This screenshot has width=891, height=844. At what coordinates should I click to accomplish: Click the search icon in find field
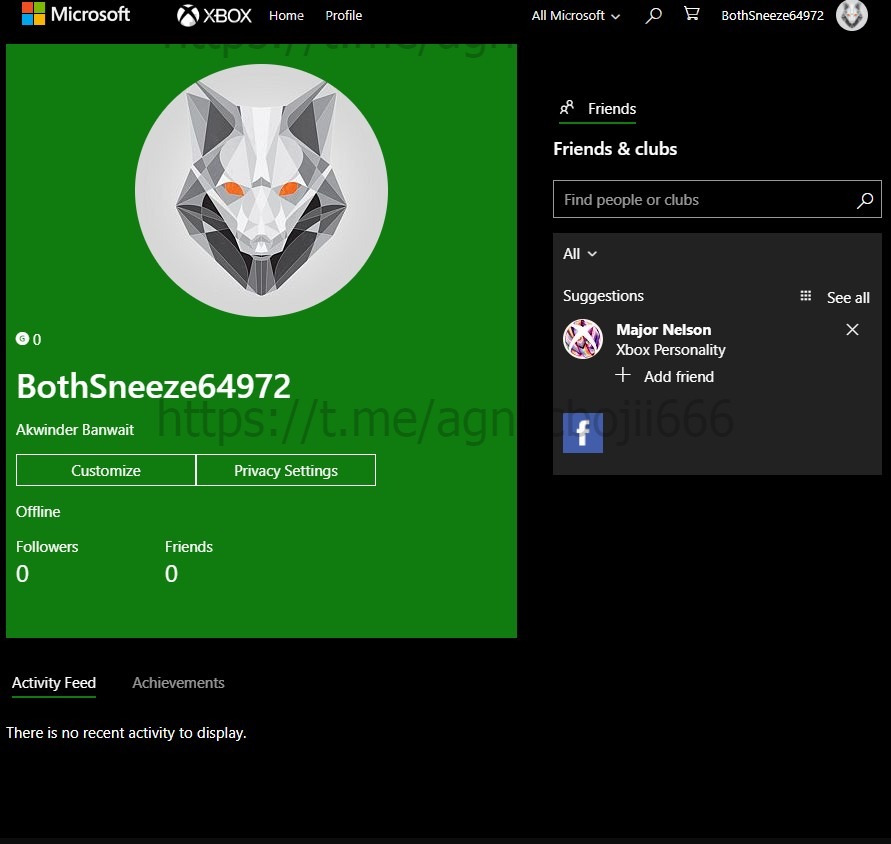coord(865,199)
